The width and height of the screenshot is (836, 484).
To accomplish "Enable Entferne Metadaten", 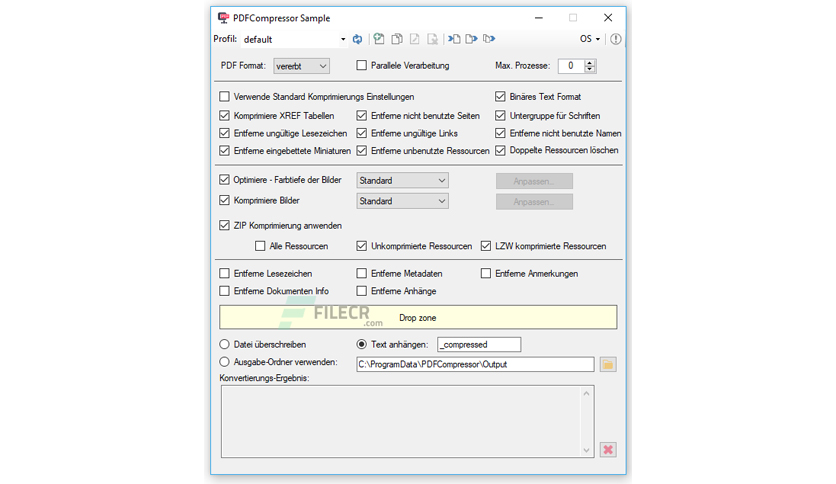I will tap(361, 273).
